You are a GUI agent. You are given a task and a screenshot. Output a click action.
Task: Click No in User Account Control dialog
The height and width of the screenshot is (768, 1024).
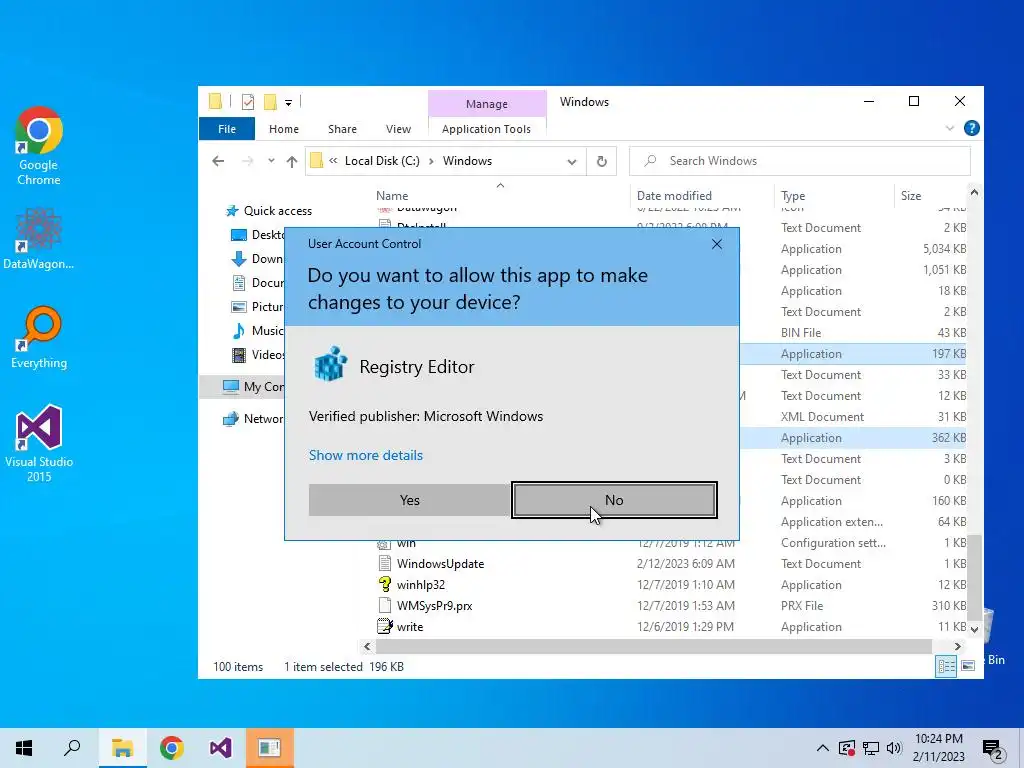(x=614, y=500)
